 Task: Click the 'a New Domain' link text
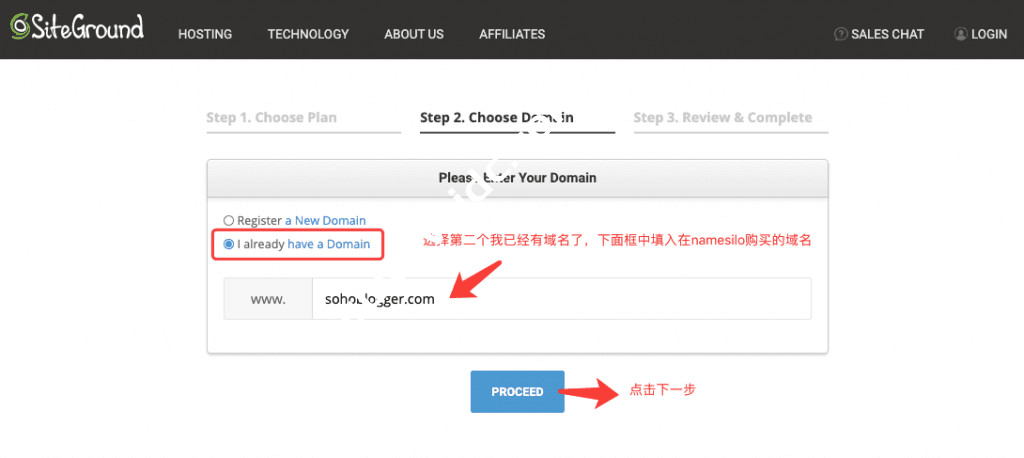click(325, 221)
